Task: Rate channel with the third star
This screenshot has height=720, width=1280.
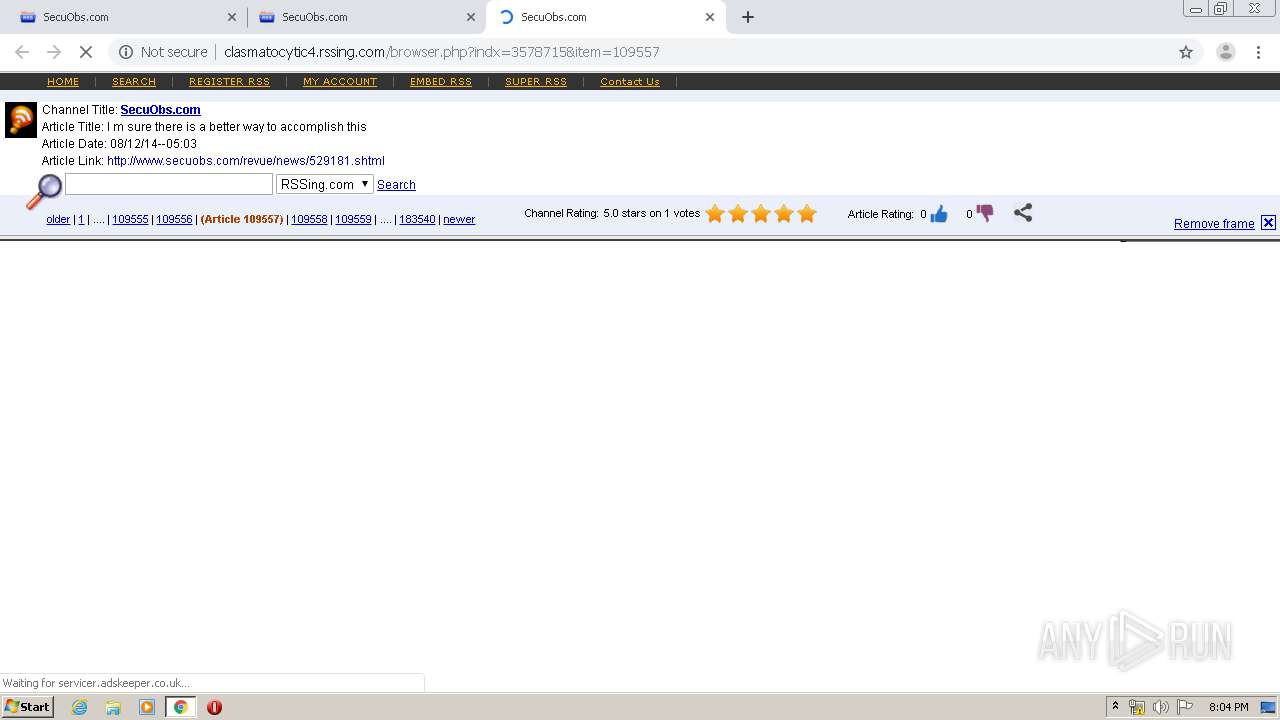Action: point(761,213)
